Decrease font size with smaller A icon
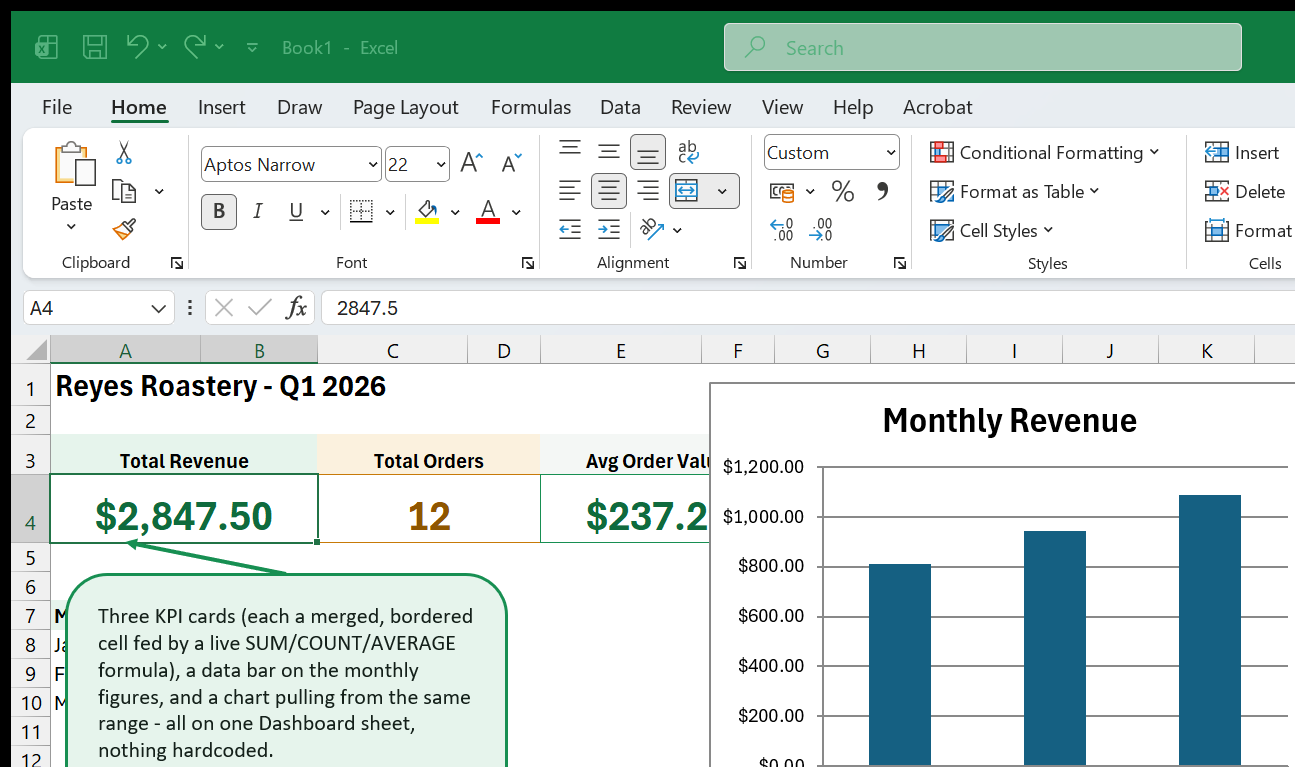The height and width of the screenshot is (767, 1295). click(x=511, y=164)
